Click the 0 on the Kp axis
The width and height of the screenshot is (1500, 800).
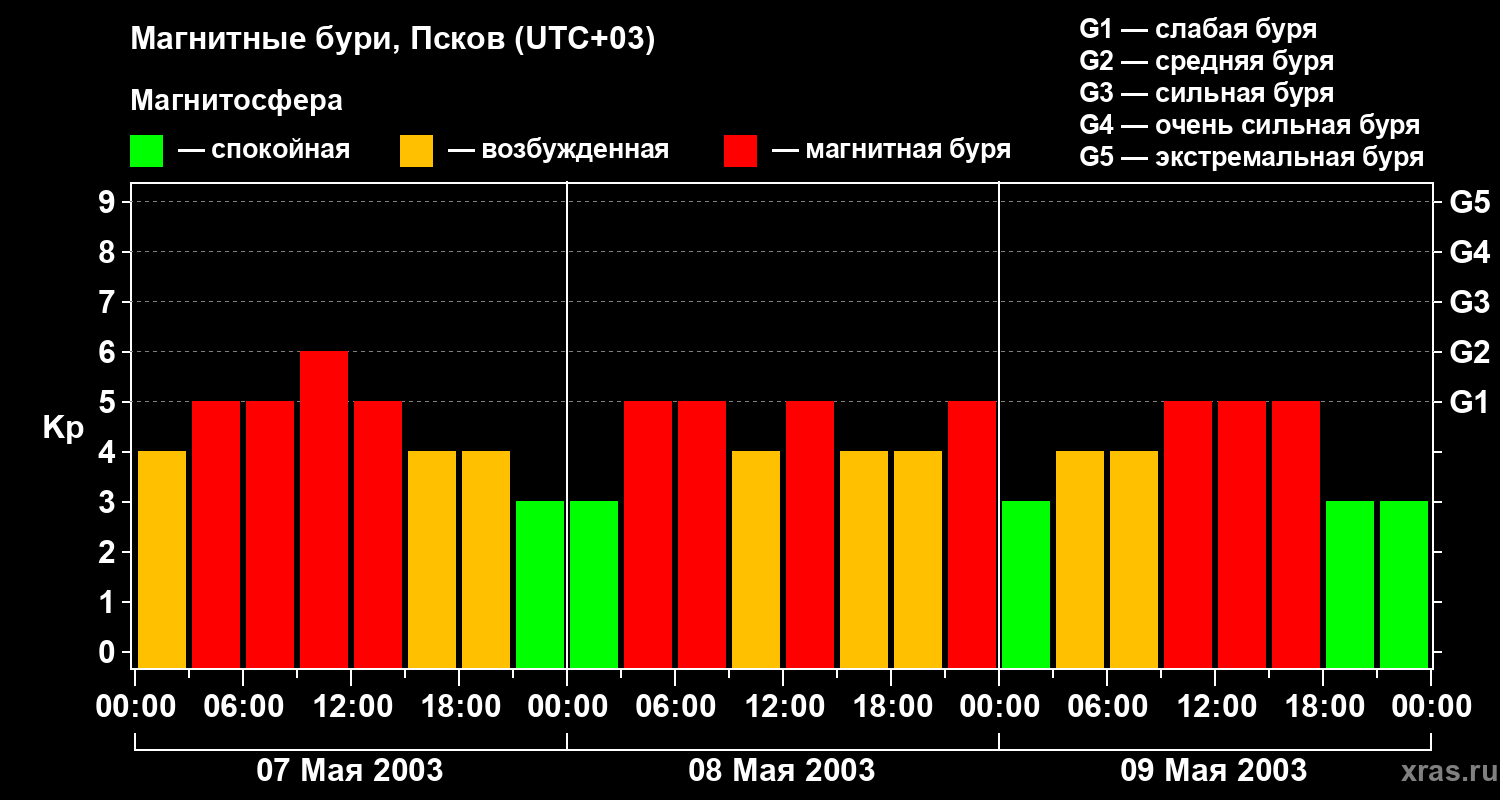point(109,652)
